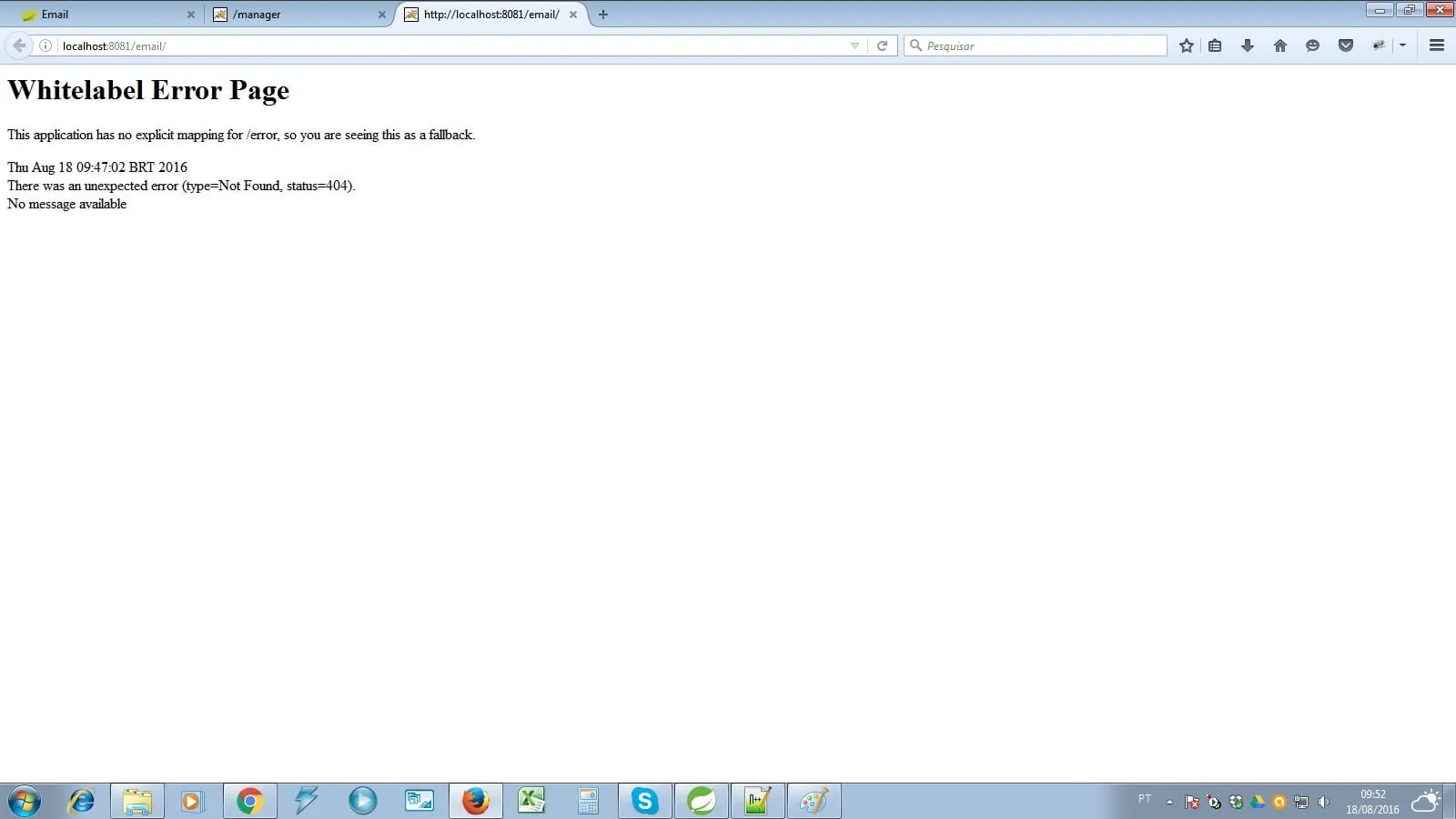Show the bookmarks list icon
This screenshot has width=1456, height=819.
1215,45
